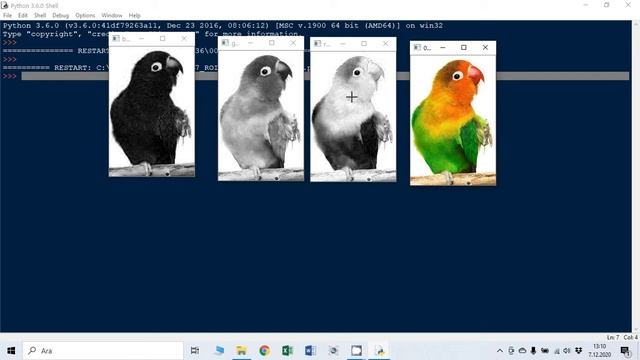Open Excel from the taskbar
The image size is (640, 360).
pyautogui.click(x=287, y=351)
